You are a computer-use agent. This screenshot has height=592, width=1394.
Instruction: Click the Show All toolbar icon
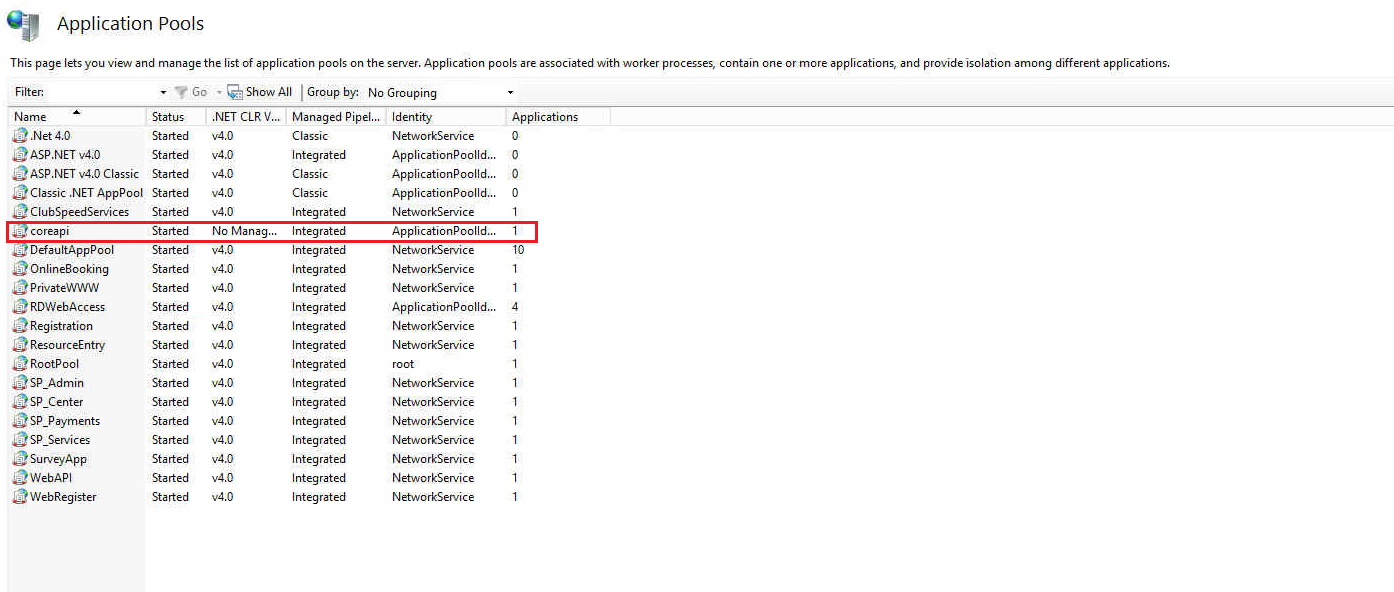click(235, 92)
